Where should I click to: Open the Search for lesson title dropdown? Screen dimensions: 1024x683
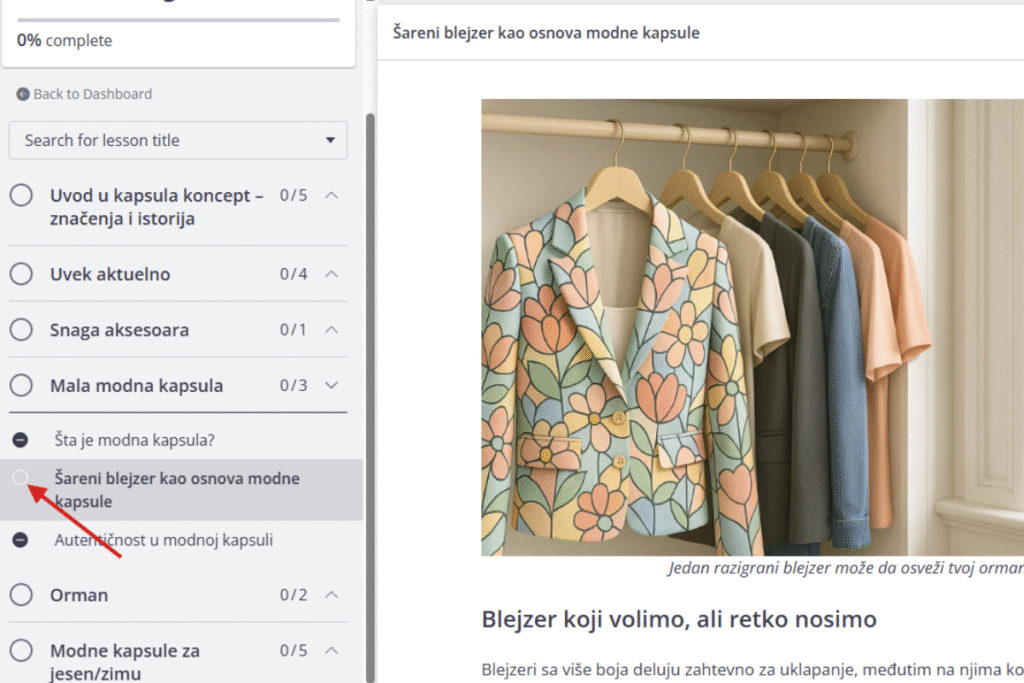pos(178,140)
